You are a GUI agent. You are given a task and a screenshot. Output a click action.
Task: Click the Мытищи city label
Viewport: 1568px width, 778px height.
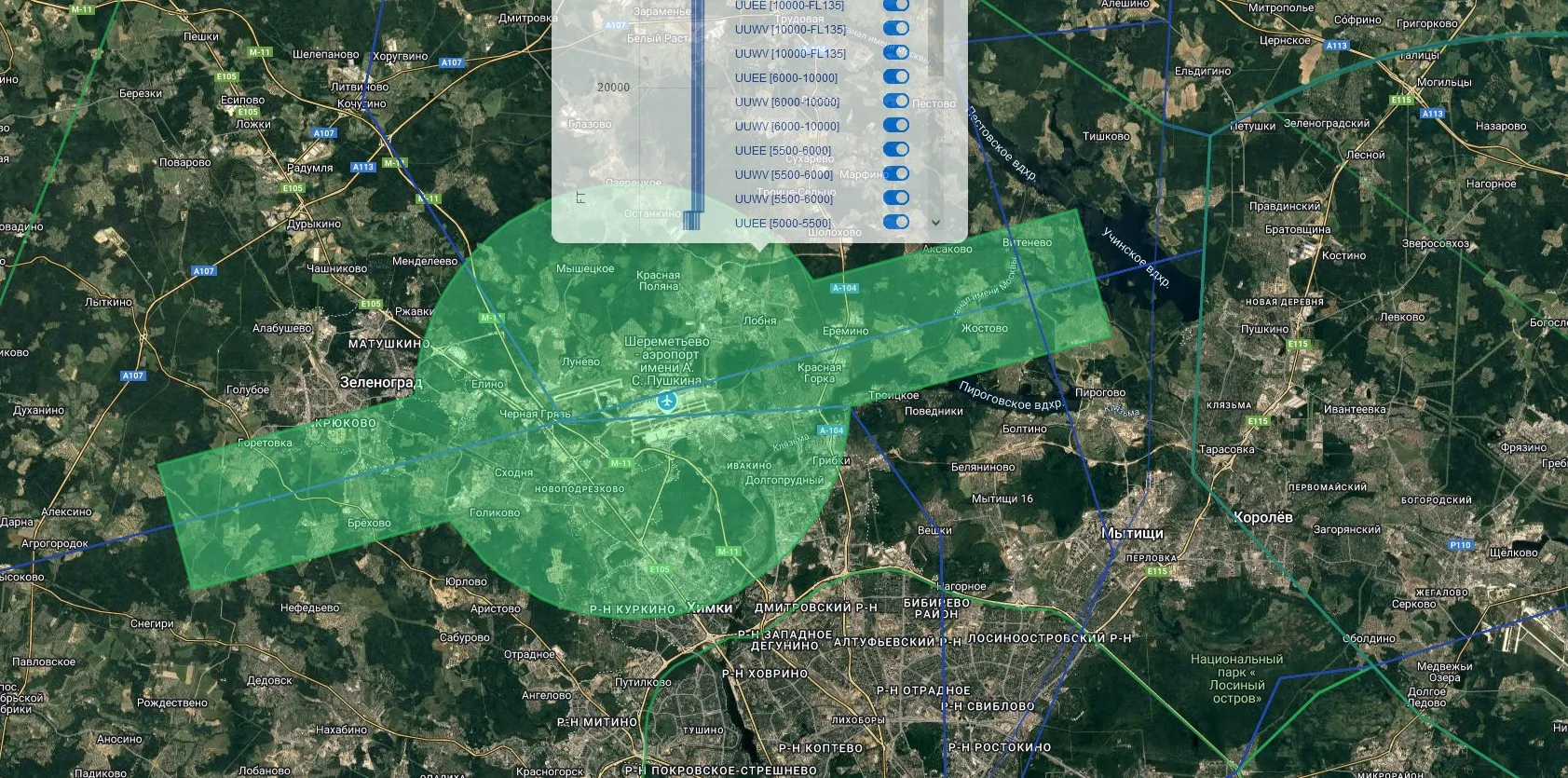1133,533
